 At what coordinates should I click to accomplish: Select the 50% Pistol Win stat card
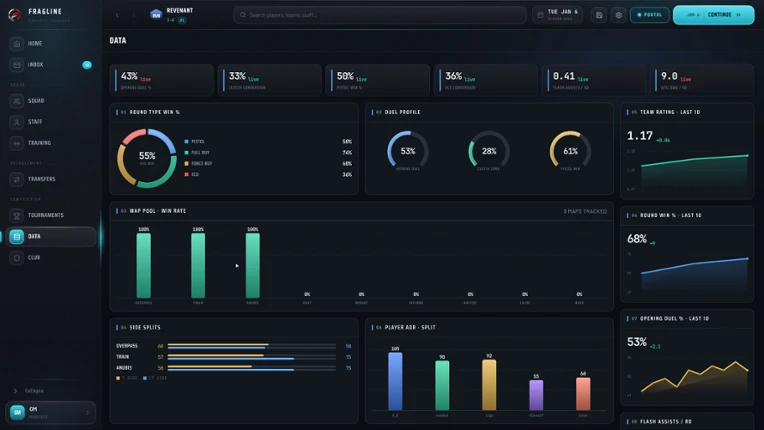point(378,80)
